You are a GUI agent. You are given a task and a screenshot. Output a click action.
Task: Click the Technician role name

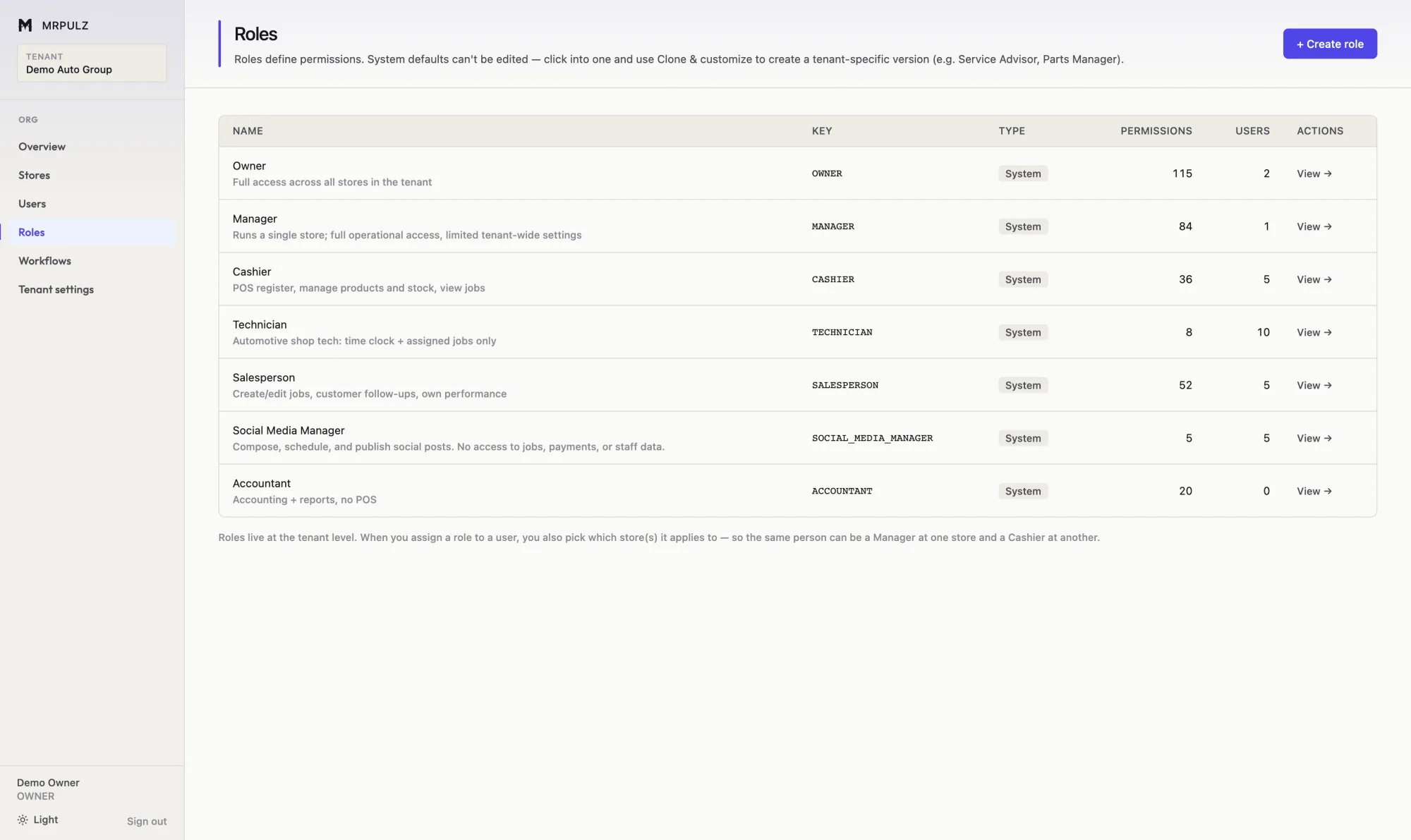click(x=260, y=324)
